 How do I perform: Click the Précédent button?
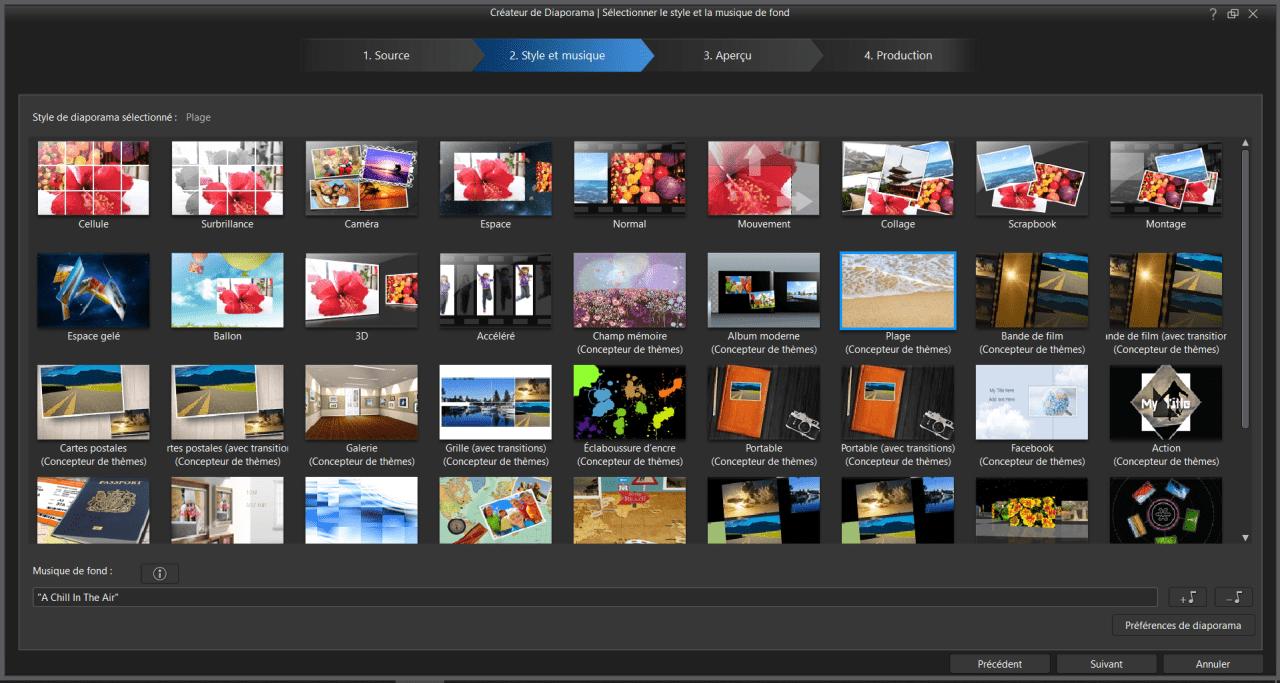coord(1000,664)
